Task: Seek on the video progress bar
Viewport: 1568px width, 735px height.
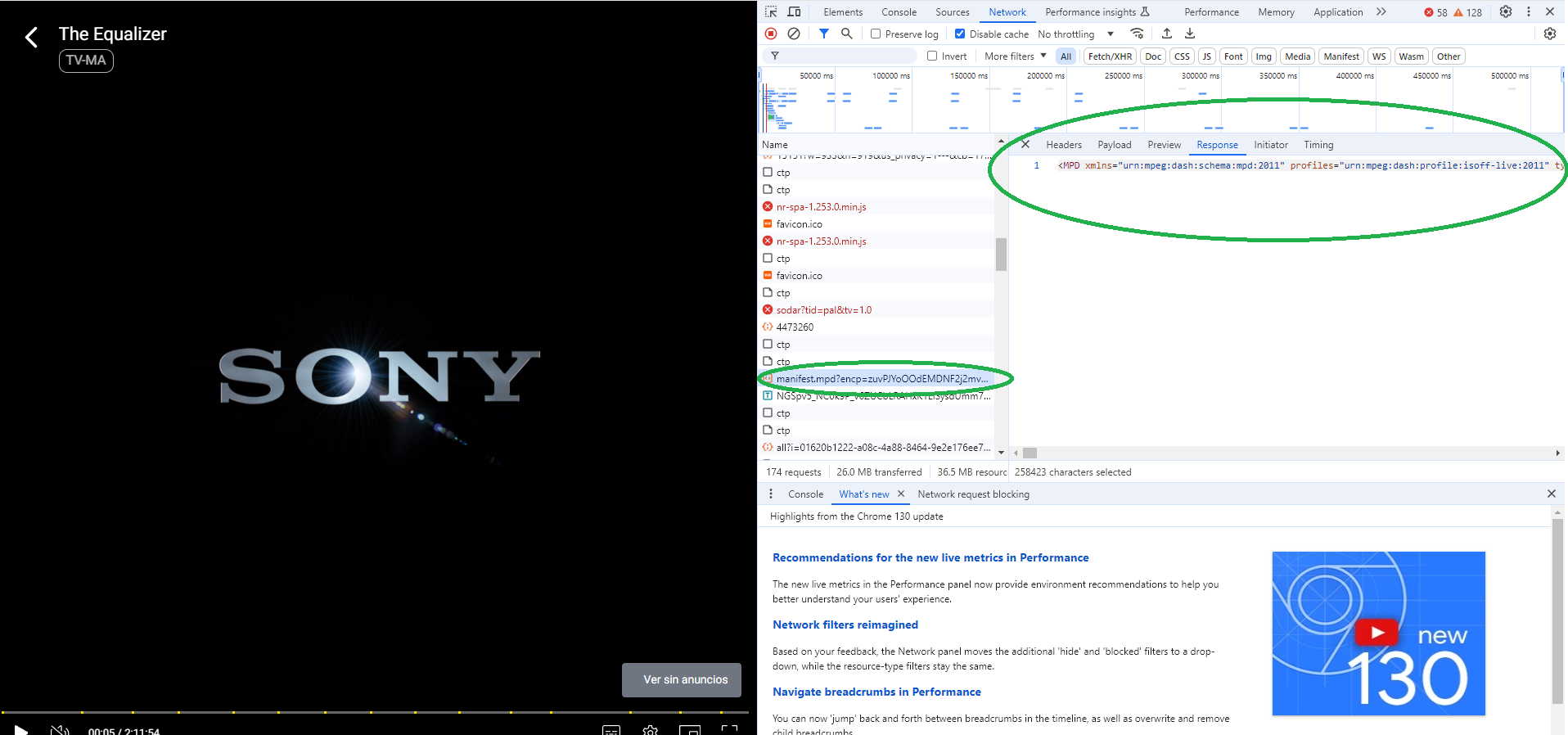Action: pyautogui.click(x=375, y=712)
